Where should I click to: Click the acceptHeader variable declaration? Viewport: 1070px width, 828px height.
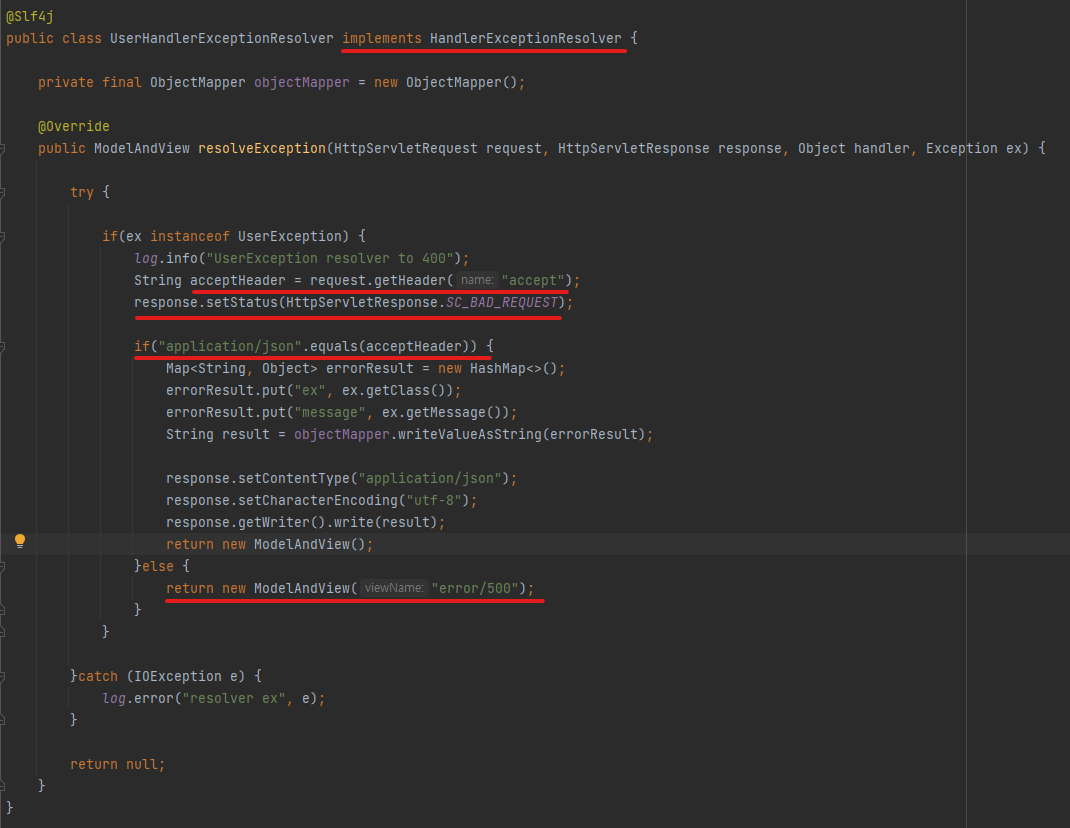click(237, 281)
